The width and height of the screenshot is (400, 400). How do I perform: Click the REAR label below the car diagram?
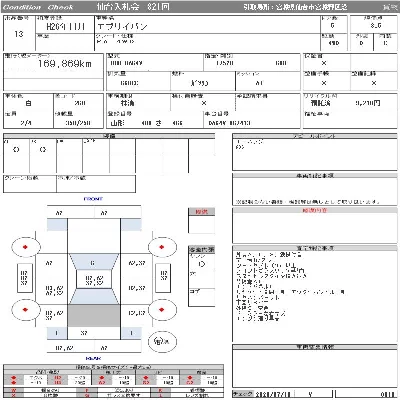(93, 358)
